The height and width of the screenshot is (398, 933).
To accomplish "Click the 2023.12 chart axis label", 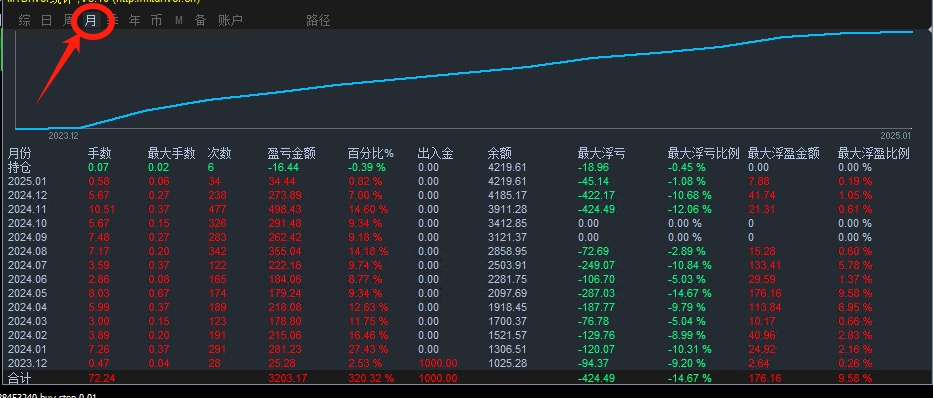I will [x=63, y=135].
